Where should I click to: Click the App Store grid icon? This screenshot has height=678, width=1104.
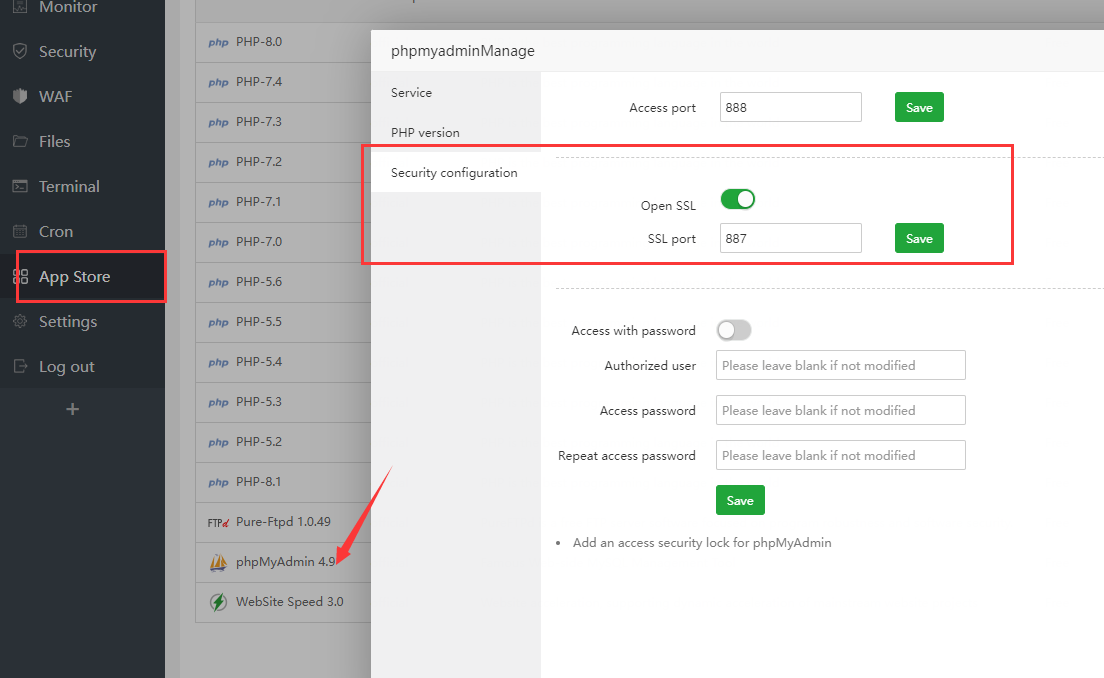tap(20, 277)
